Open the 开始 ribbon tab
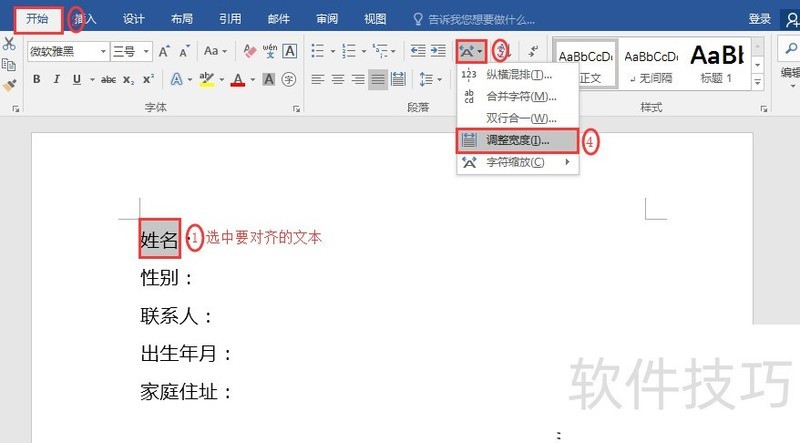Viewport: 800px width, 443px height. click(38, 19)
